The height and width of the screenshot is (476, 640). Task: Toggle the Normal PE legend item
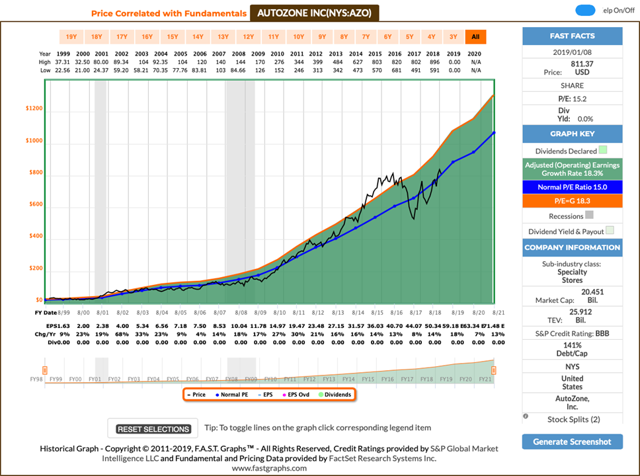[231, 395]
